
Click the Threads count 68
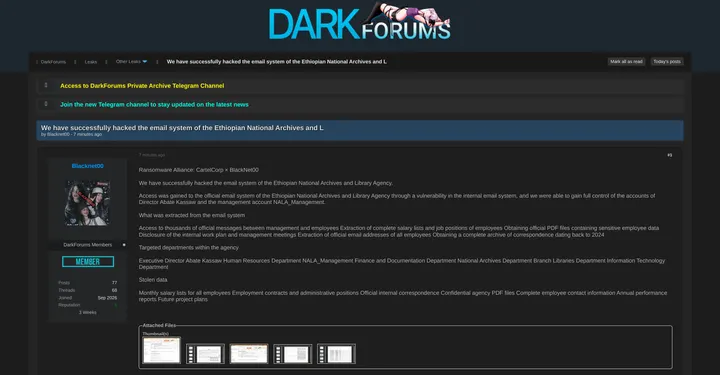114,290
